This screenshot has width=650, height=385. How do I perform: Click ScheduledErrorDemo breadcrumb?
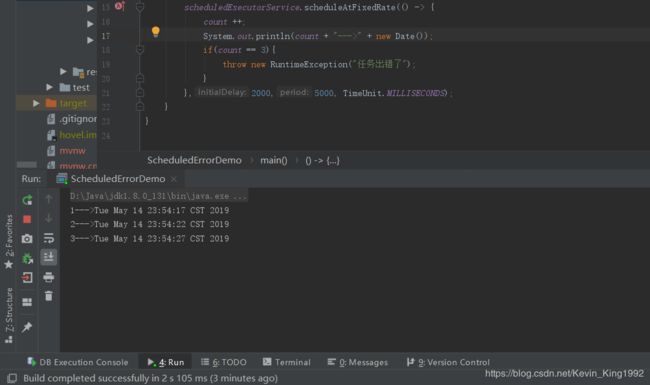[194, 160]
